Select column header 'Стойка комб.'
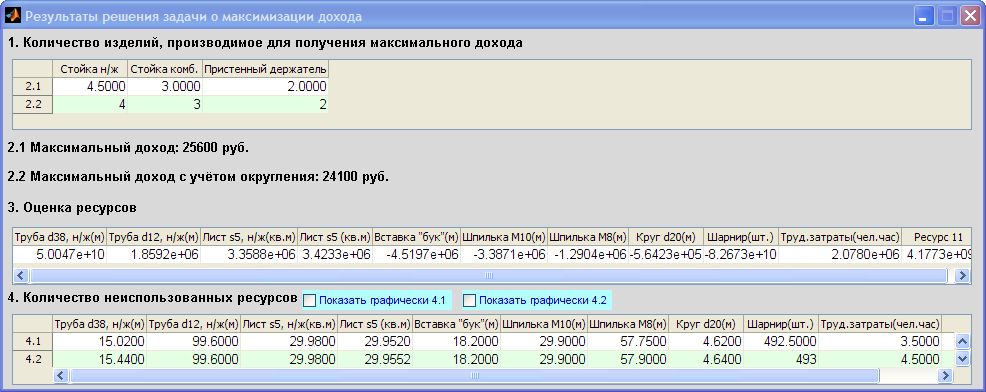The image size is (986, 392). [165, 69]
